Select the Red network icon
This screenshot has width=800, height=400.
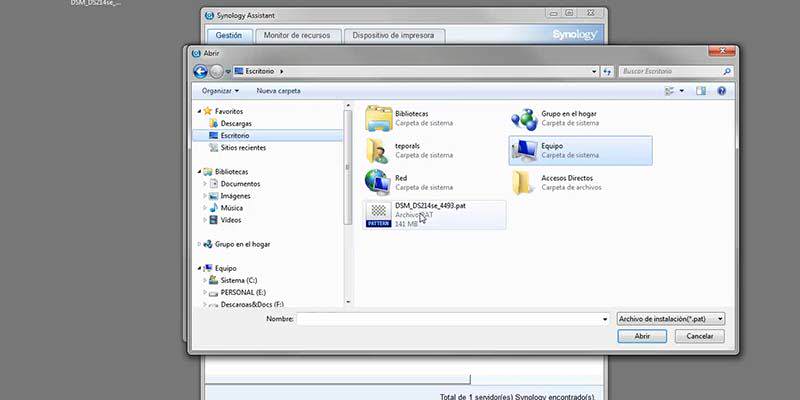coord(378,183)
